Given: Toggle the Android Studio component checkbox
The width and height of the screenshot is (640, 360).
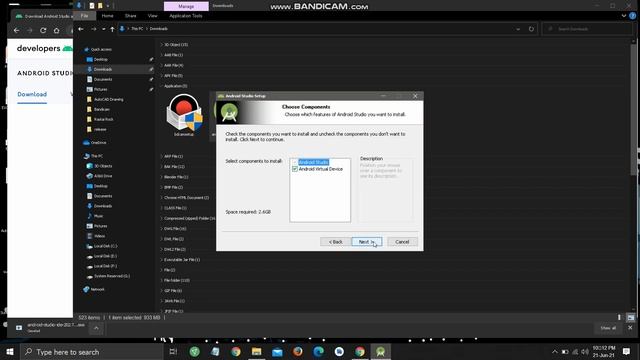Looking at the screenshot, I should [295, 162].
